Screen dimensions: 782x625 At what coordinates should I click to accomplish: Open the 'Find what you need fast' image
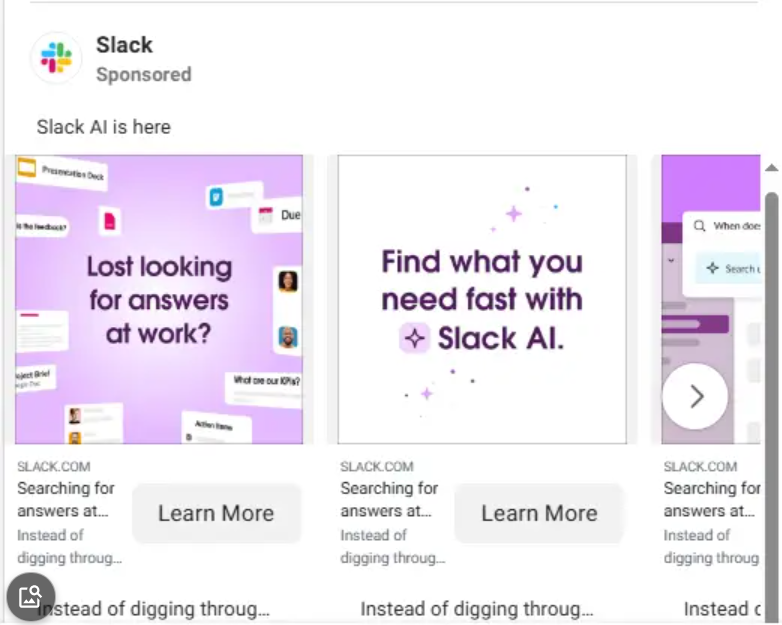point(482,299)
